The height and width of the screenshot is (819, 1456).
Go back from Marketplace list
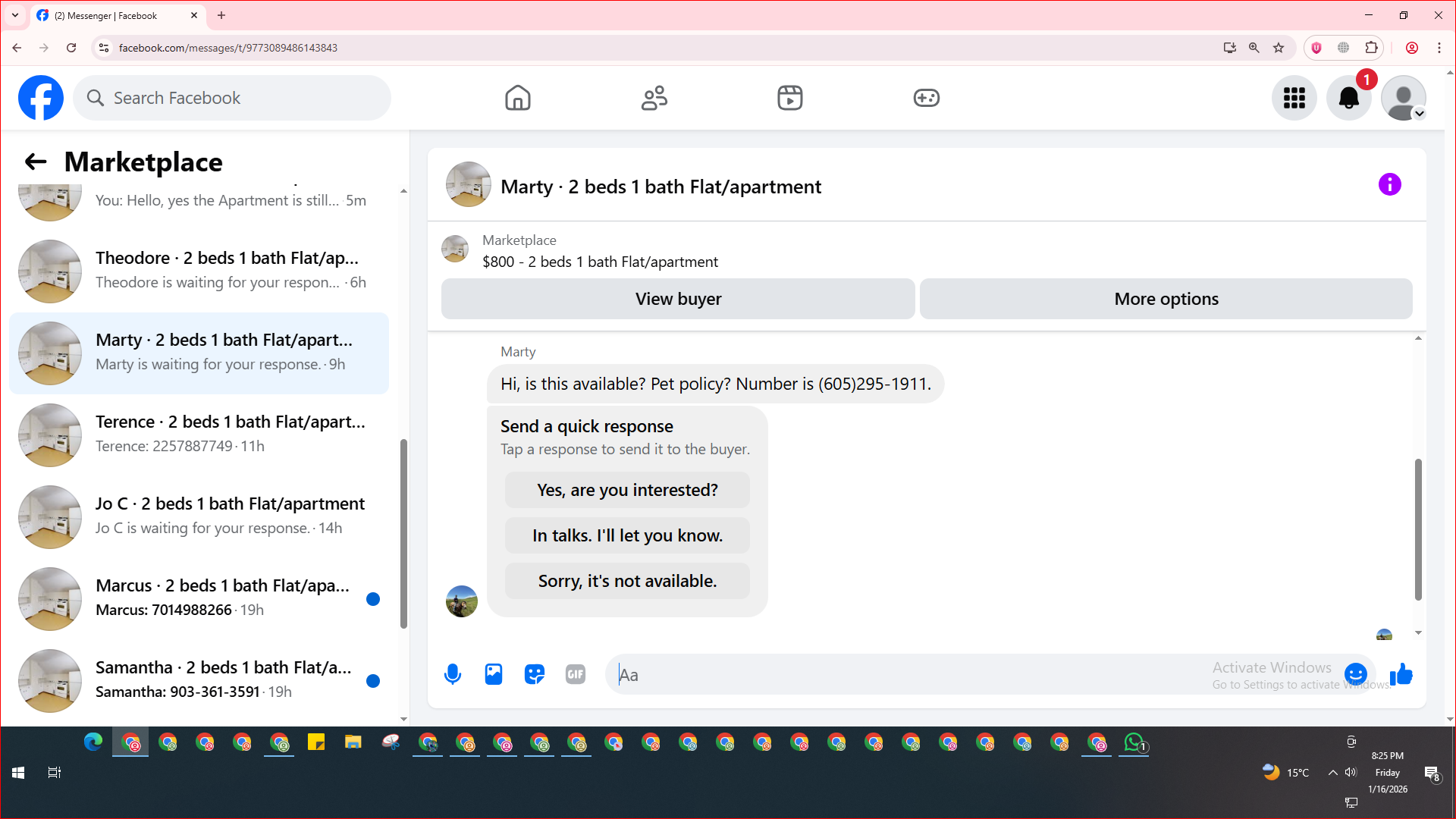(x=36, y=162)
